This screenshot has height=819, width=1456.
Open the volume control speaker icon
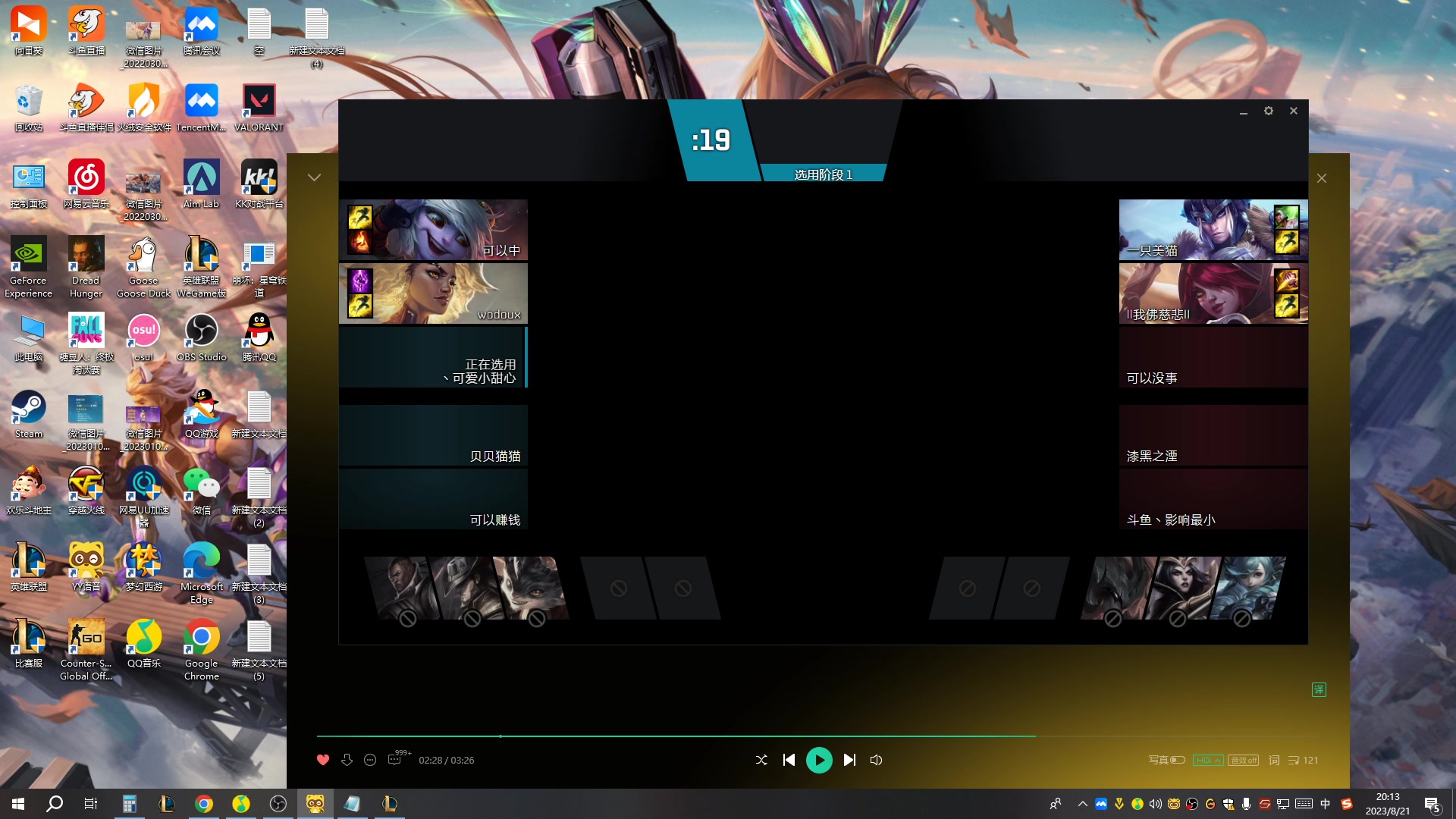click(x=877, y=760)
